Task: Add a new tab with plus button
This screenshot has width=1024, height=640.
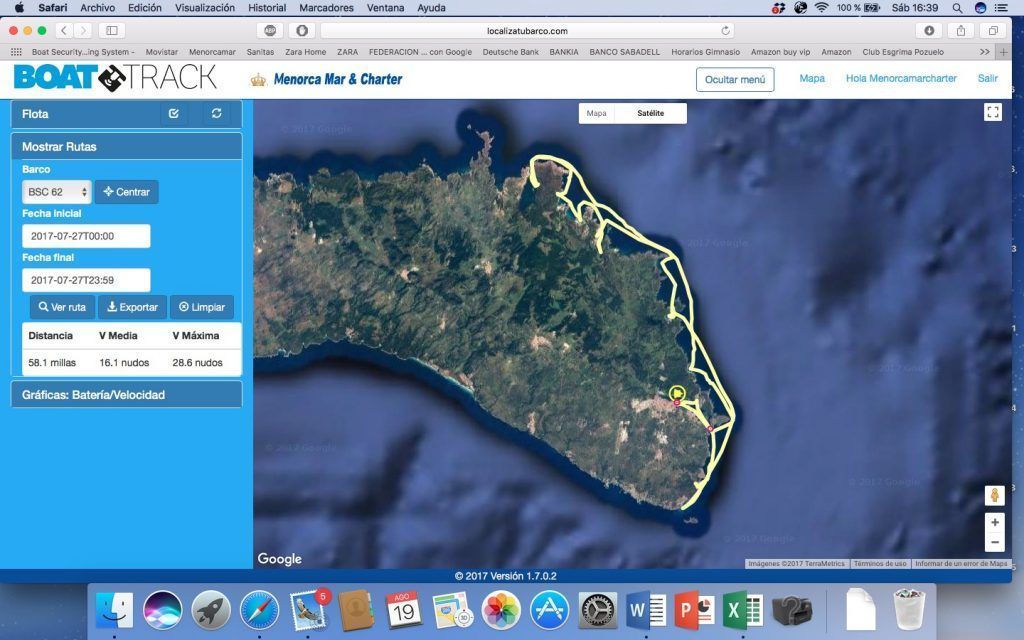Action: click(1004, 52)
